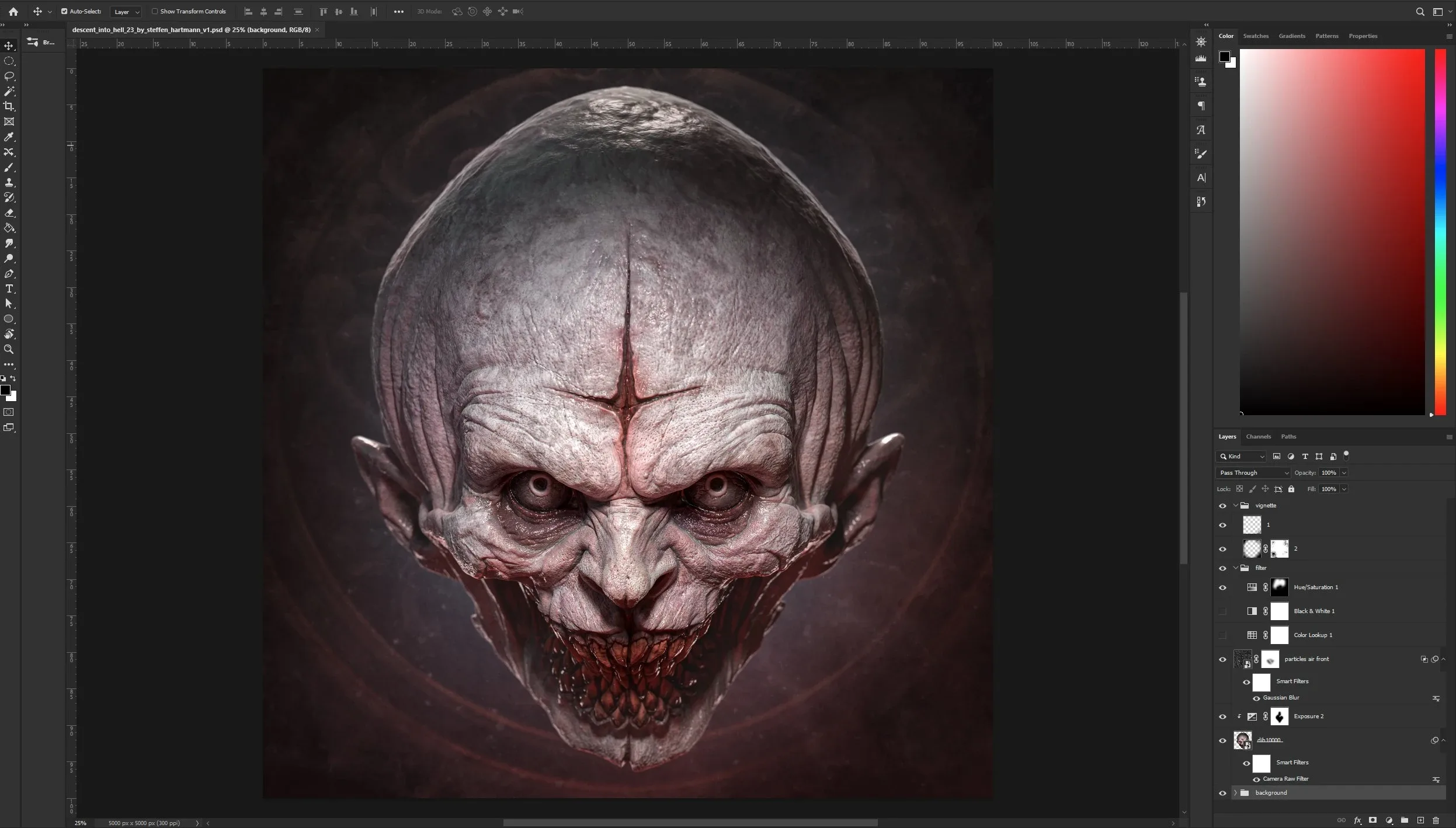Open the Swatches panel tab
This screenshot has width=1456, height=828.
click(x=1256, y=36)
